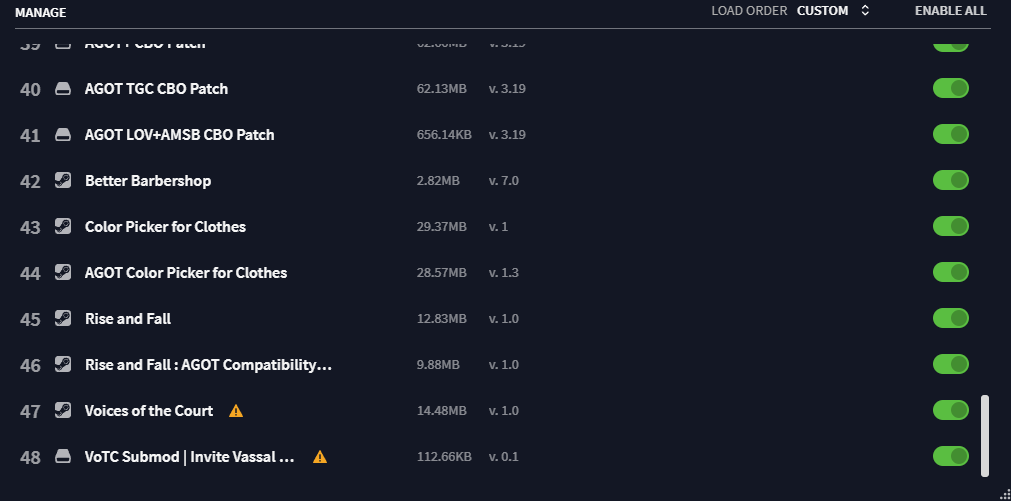Click the 656.14KB size value
This screenshot has width=1011, height=501.
[x=444, y=135]
